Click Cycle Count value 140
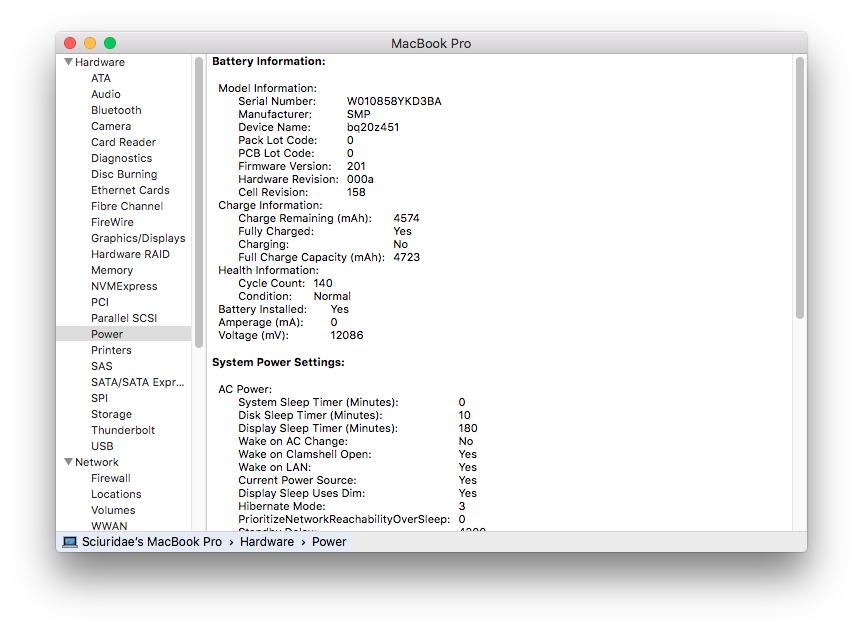Screen dimensions: 863x632 click(323, 283)
